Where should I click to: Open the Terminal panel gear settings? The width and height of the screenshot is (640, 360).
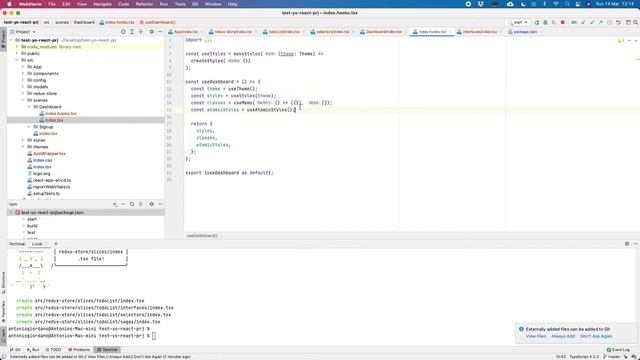pos(627,244)
